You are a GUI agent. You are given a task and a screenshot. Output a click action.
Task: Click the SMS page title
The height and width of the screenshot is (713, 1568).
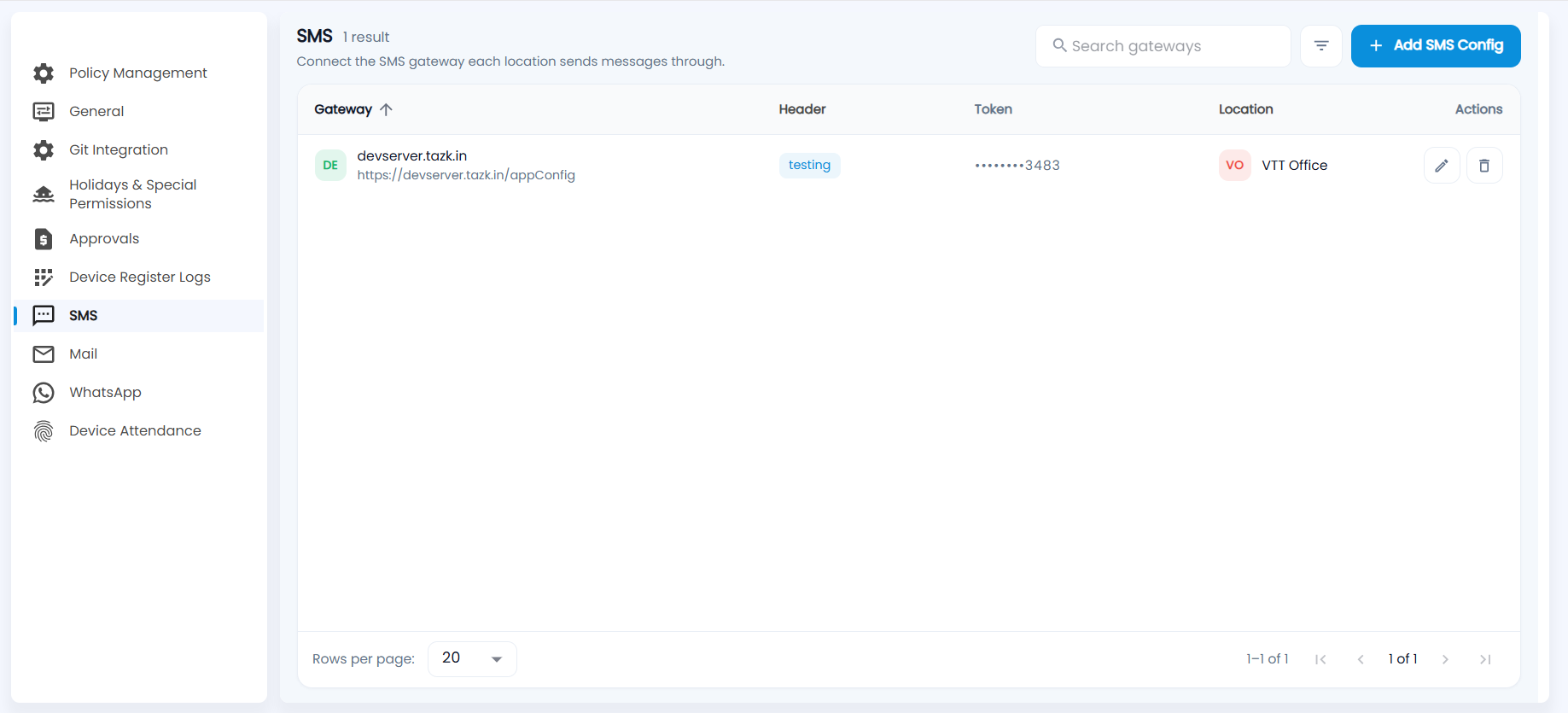click(315, 37)
